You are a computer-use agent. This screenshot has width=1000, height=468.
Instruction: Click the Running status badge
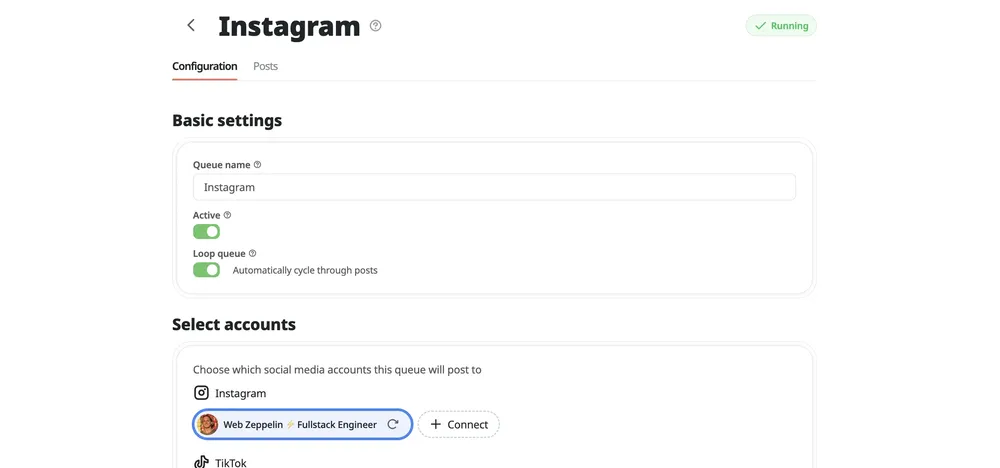781,26
